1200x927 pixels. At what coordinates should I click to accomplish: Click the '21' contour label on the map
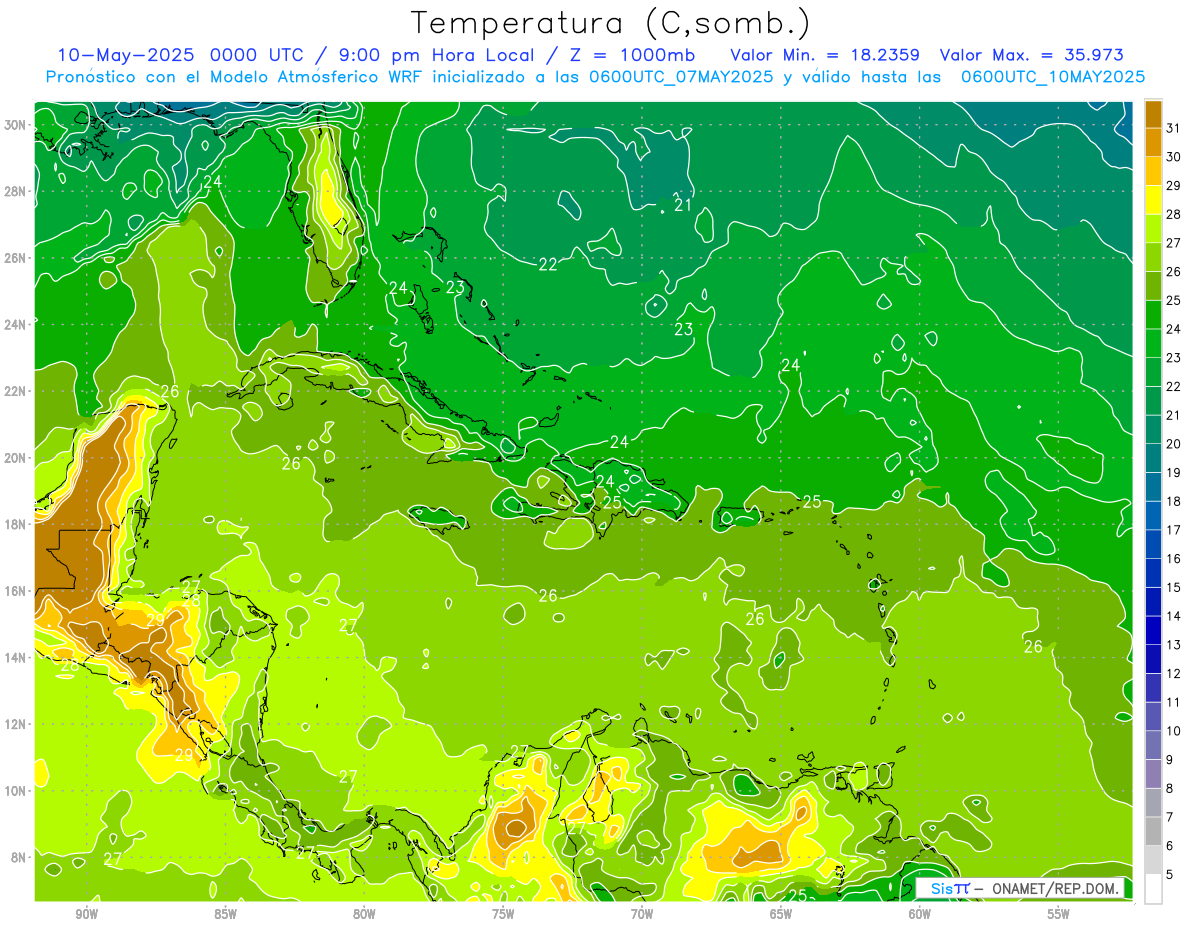point(683,205)
